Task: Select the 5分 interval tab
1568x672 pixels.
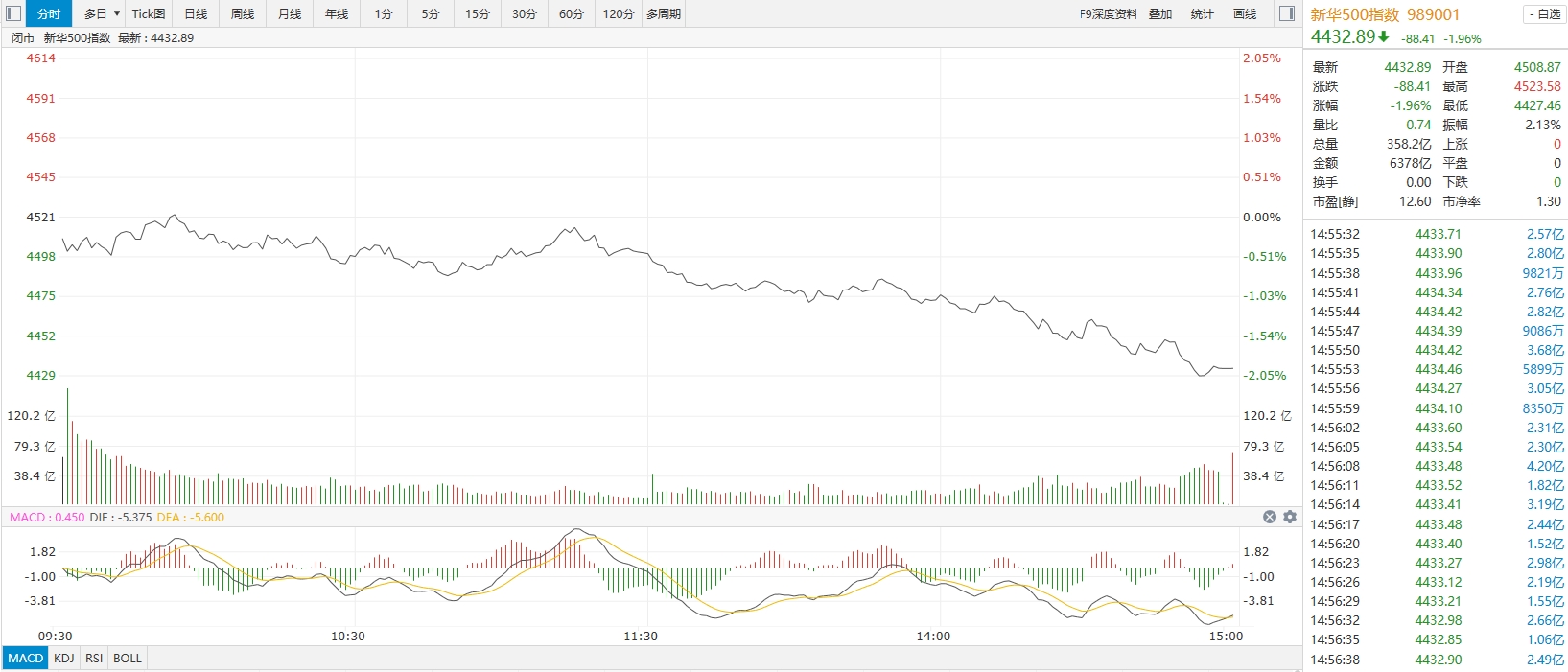Action: click(431, 13)
